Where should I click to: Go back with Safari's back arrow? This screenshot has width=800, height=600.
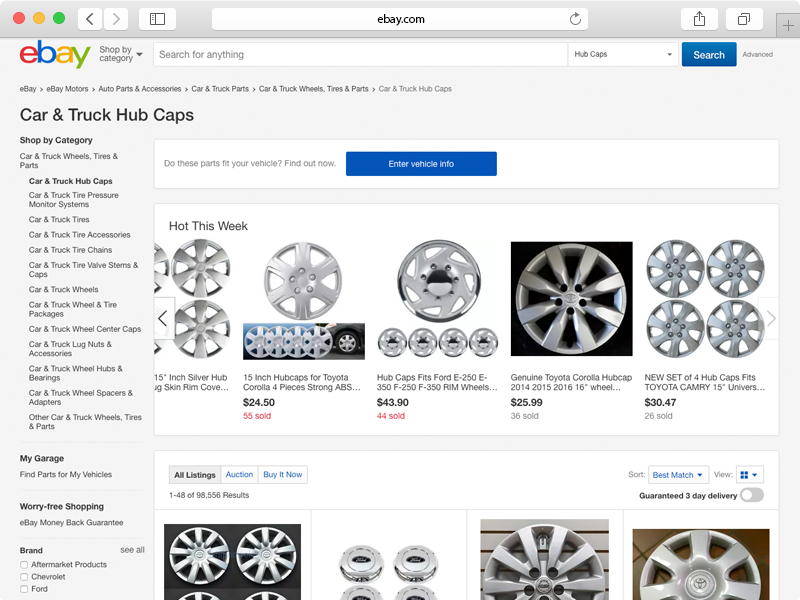[90, 19]
